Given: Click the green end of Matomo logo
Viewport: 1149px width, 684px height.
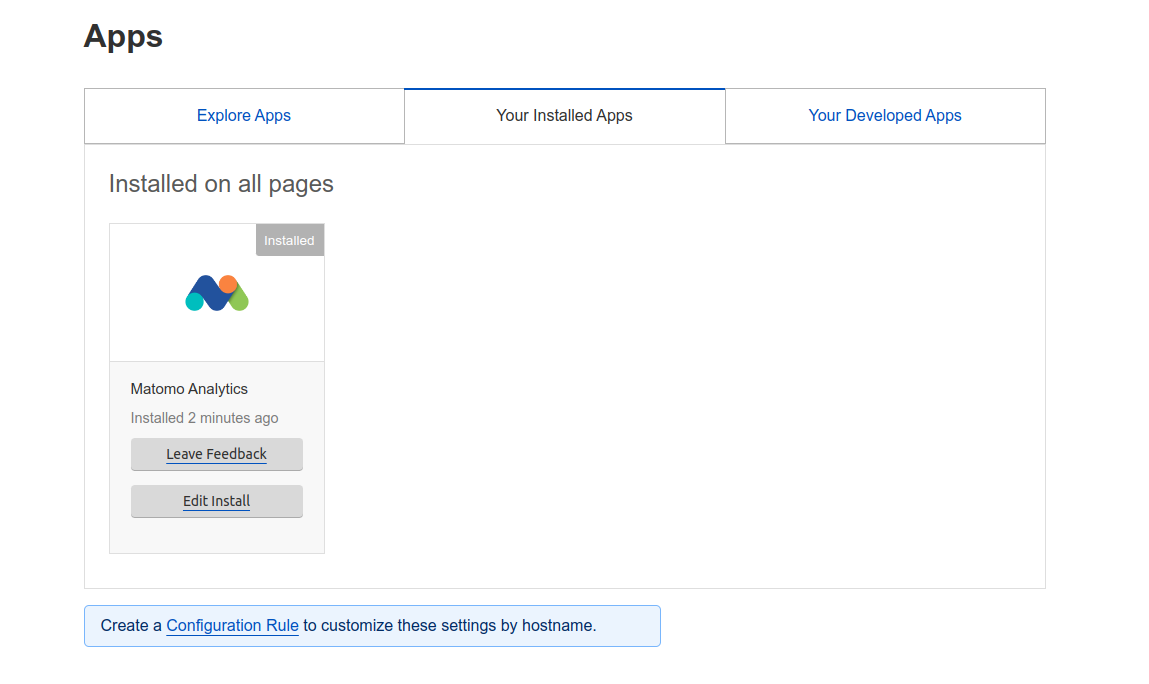Looking at the screenshot, I should [240, 301].
